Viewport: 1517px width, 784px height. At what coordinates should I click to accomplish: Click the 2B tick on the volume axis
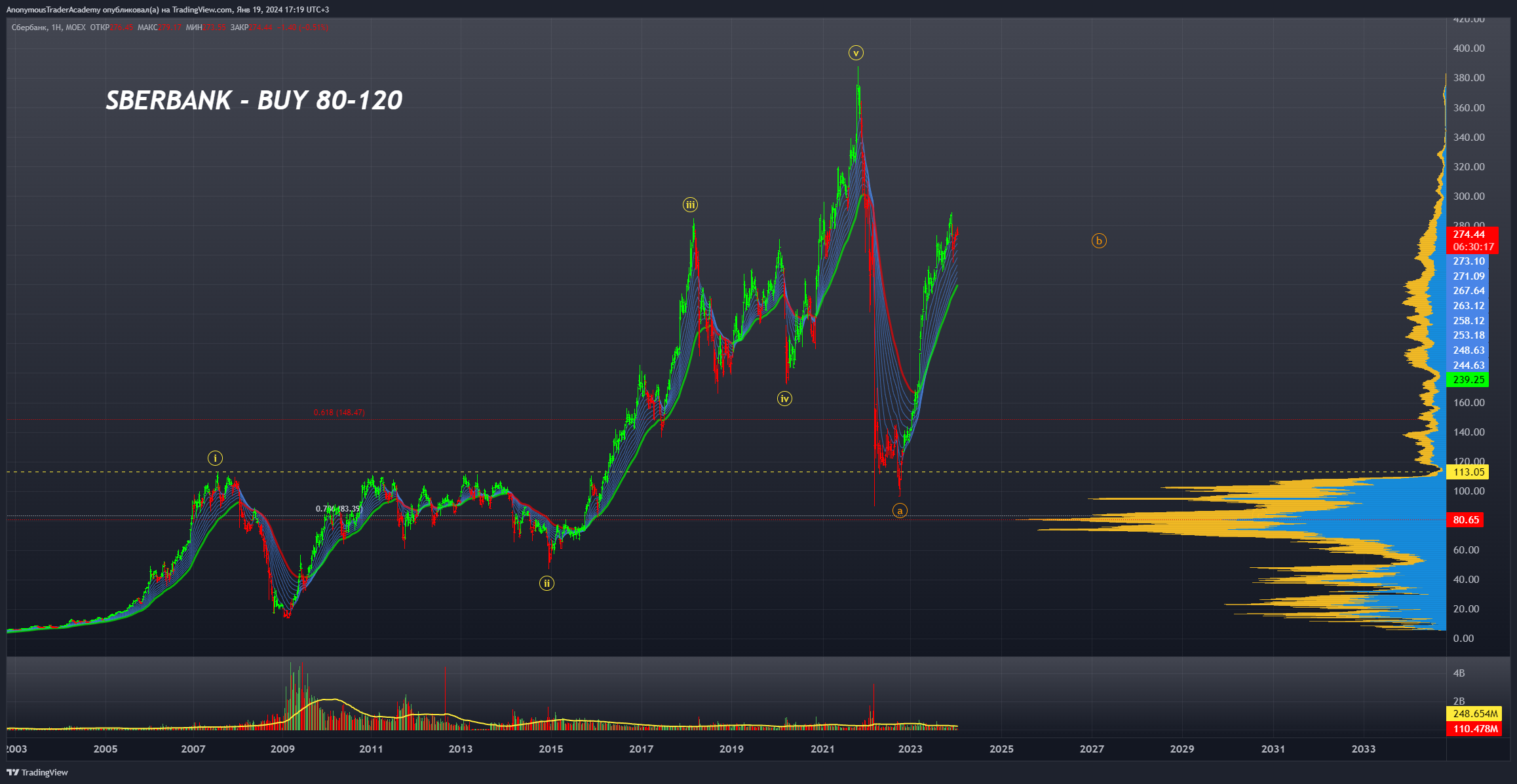1459,701
